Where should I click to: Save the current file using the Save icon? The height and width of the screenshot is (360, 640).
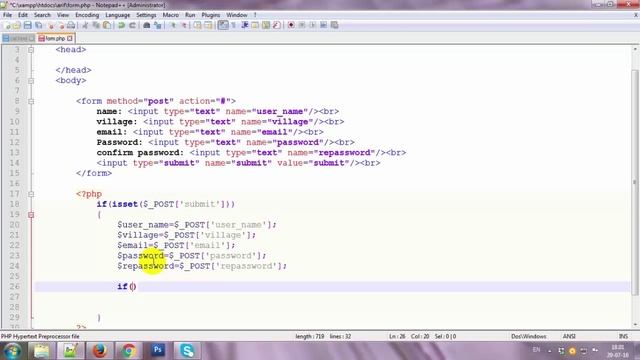pyautogui.click(x=27, y=25)
